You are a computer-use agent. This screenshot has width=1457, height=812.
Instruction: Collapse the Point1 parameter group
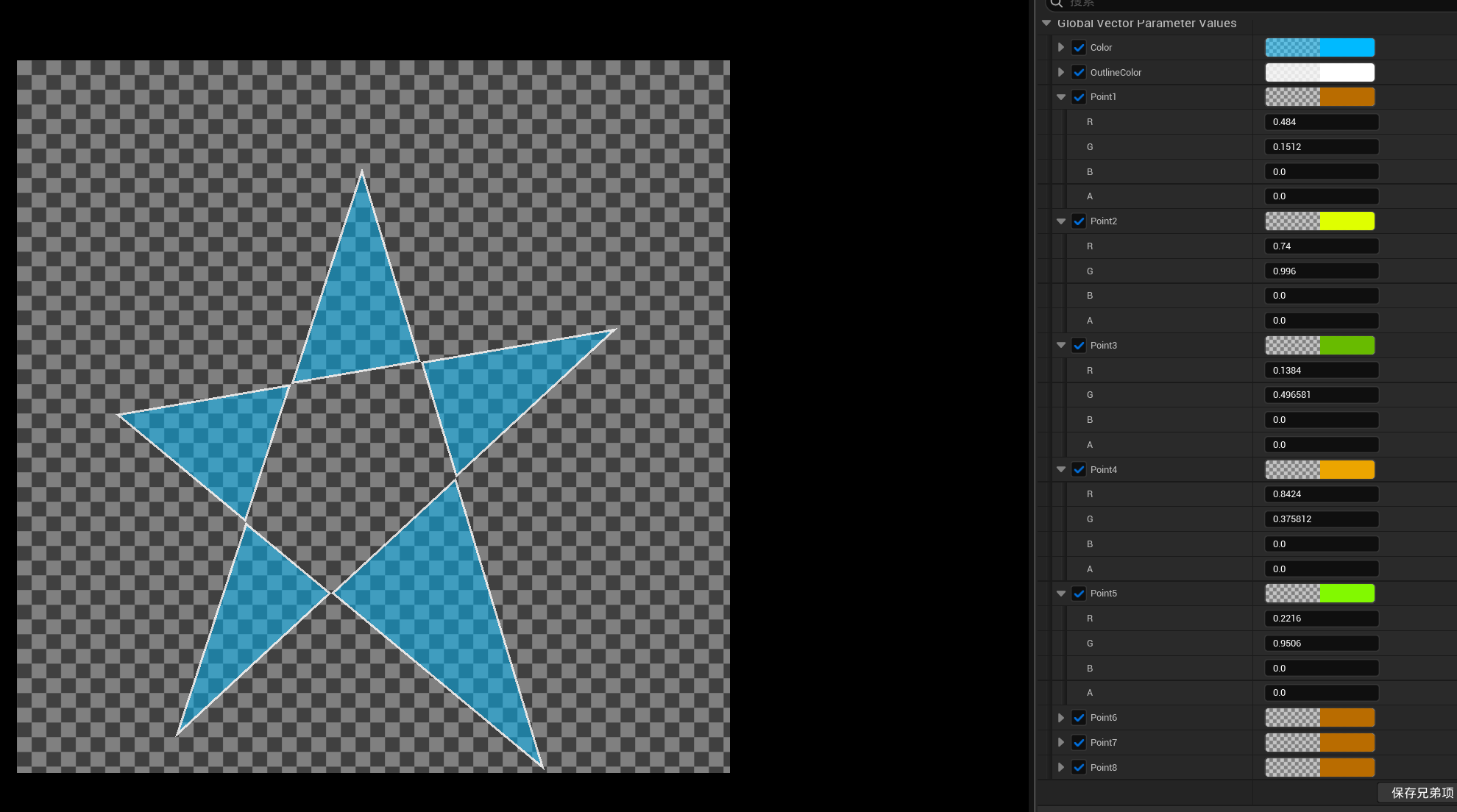[x=1061, y=97]
